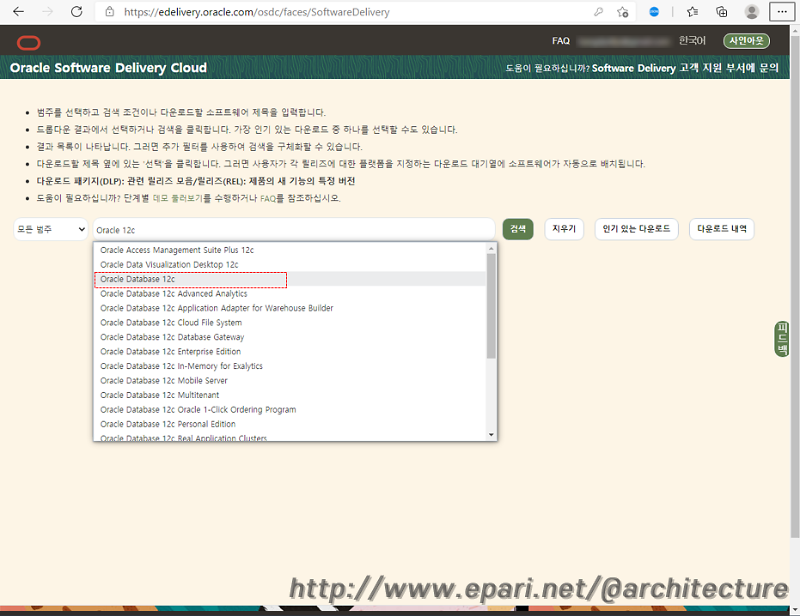Open the blue browser extension icon

(x=654, y=12)
